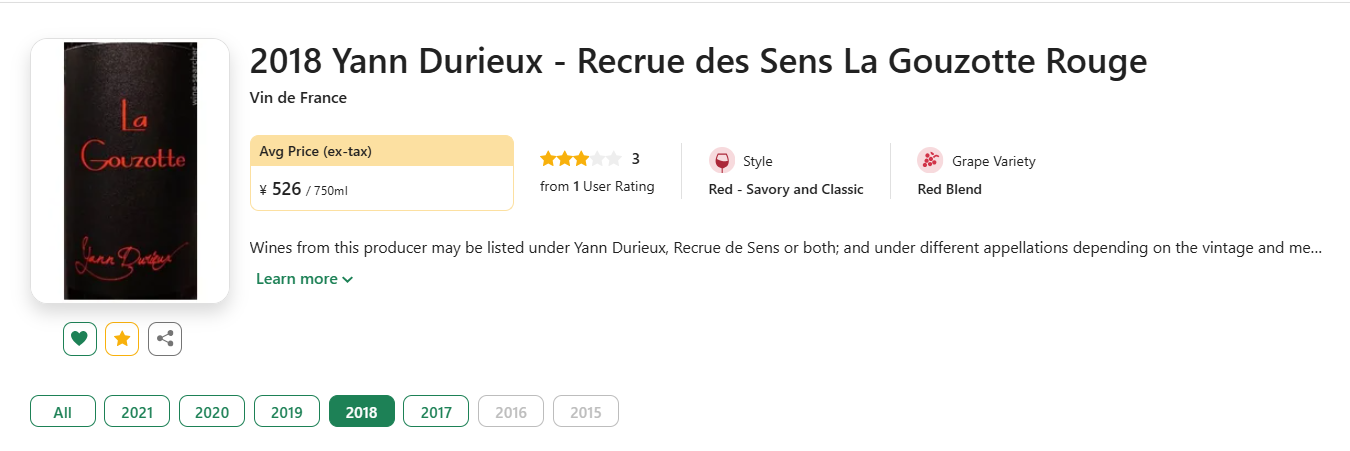1350x451 pixels.
Task: Switch to the 2017 vintage
Action: pyautogui.click(x=436, y=412)
